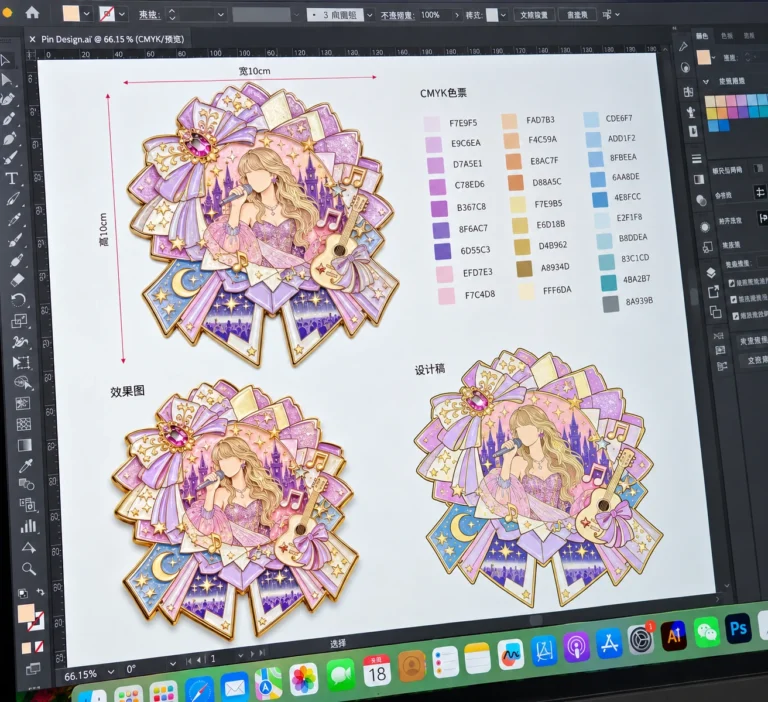Select the Eraser tool
Screen dimensions: 768x702
click(17, 280)
